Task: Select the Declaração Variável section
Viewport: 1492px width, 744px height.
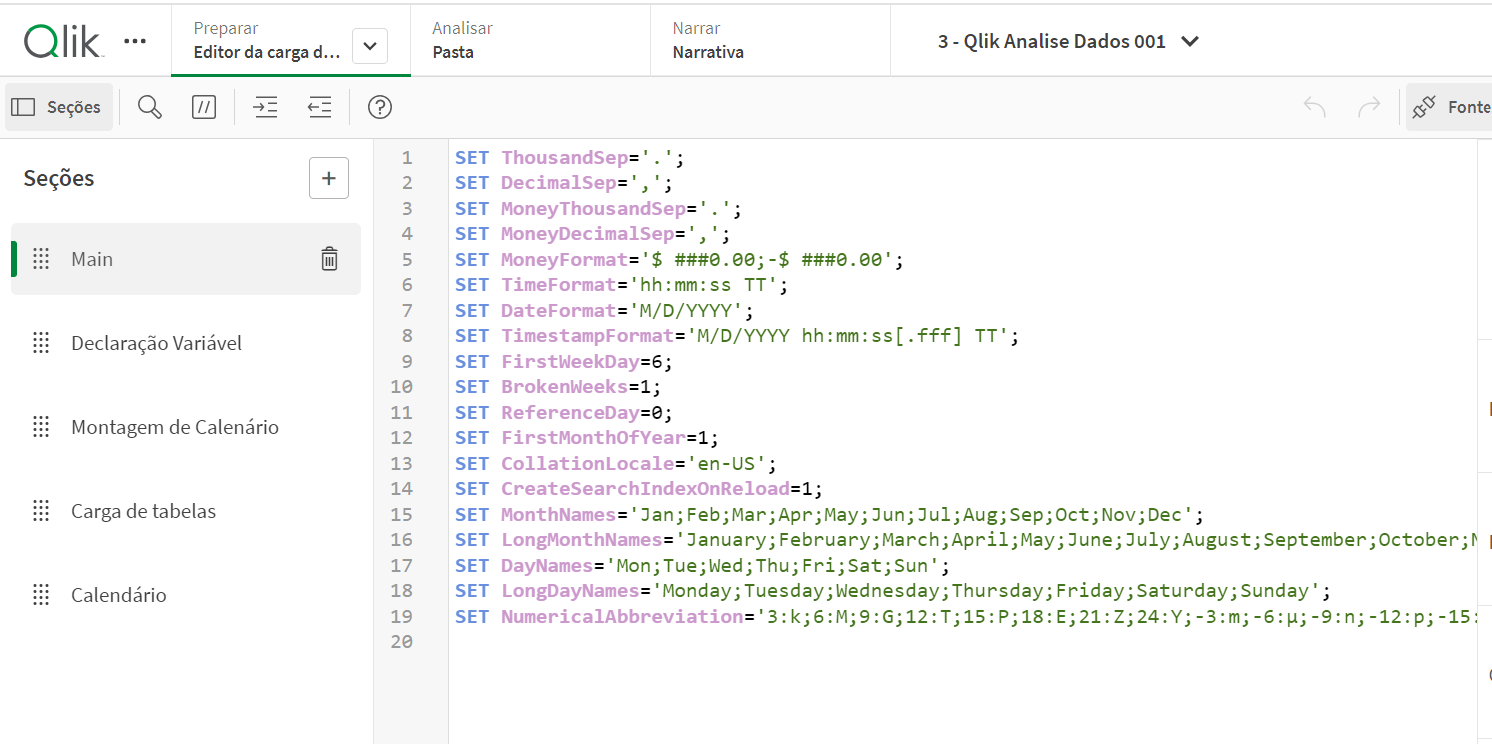Action: coord(156,343)
